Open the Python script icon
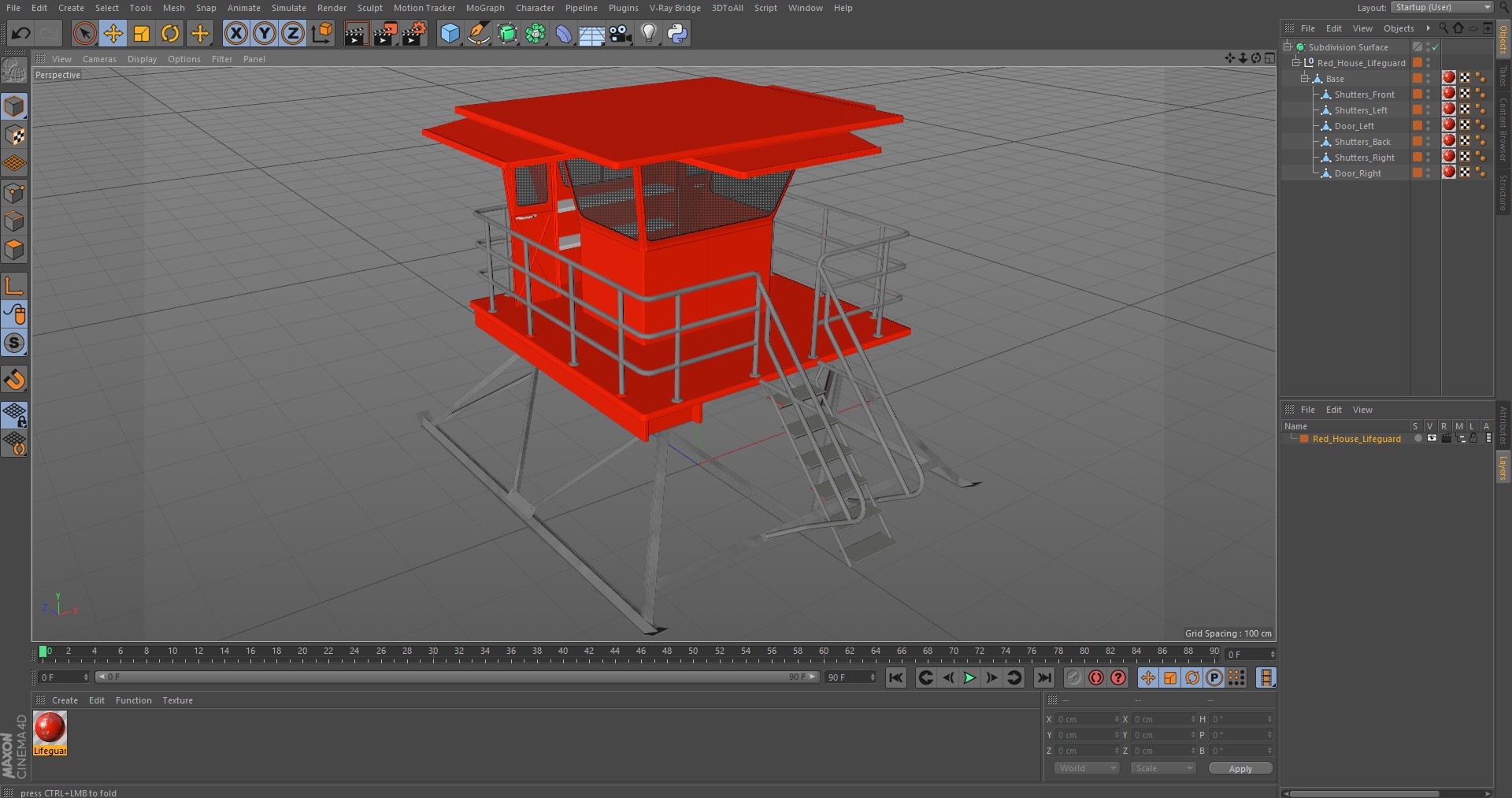This screenshot has width=1512, height=798. [x=677, y=33]
